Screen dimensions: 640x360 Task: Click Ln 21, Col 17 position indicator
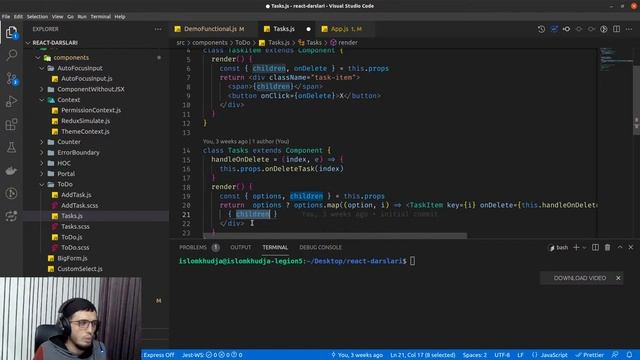click(422, 355)
